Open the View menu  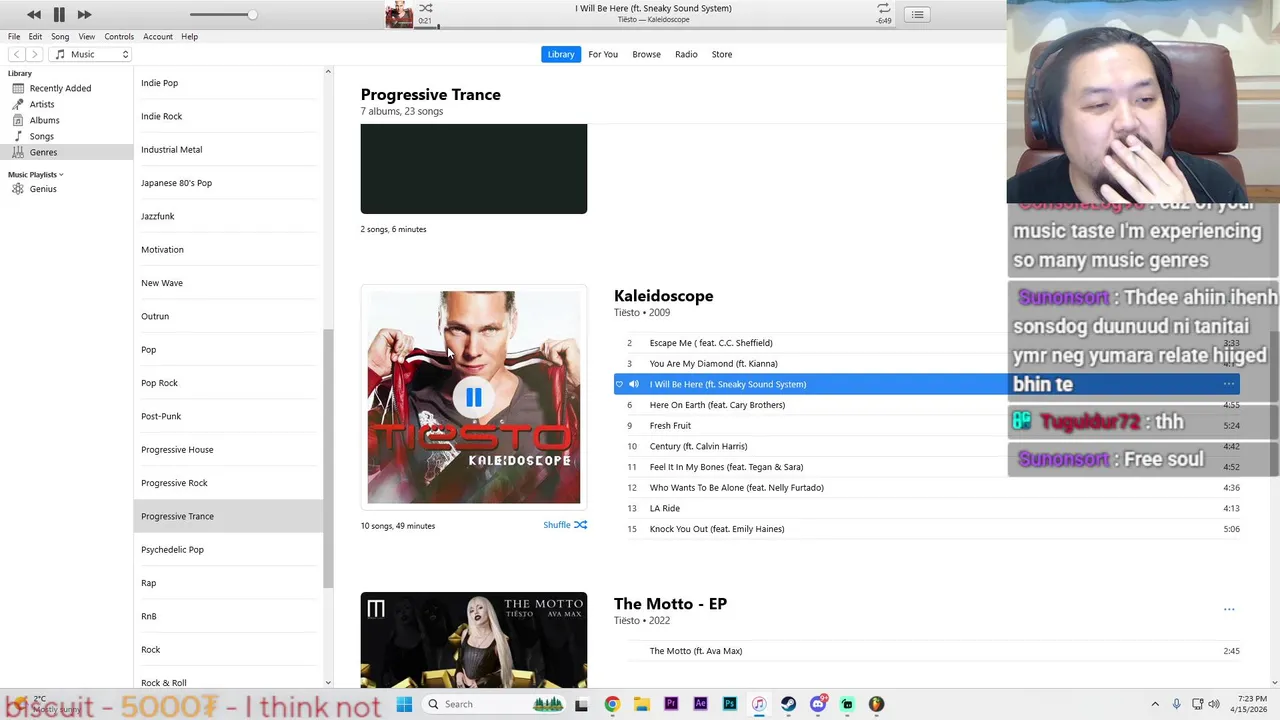point(87,36)
